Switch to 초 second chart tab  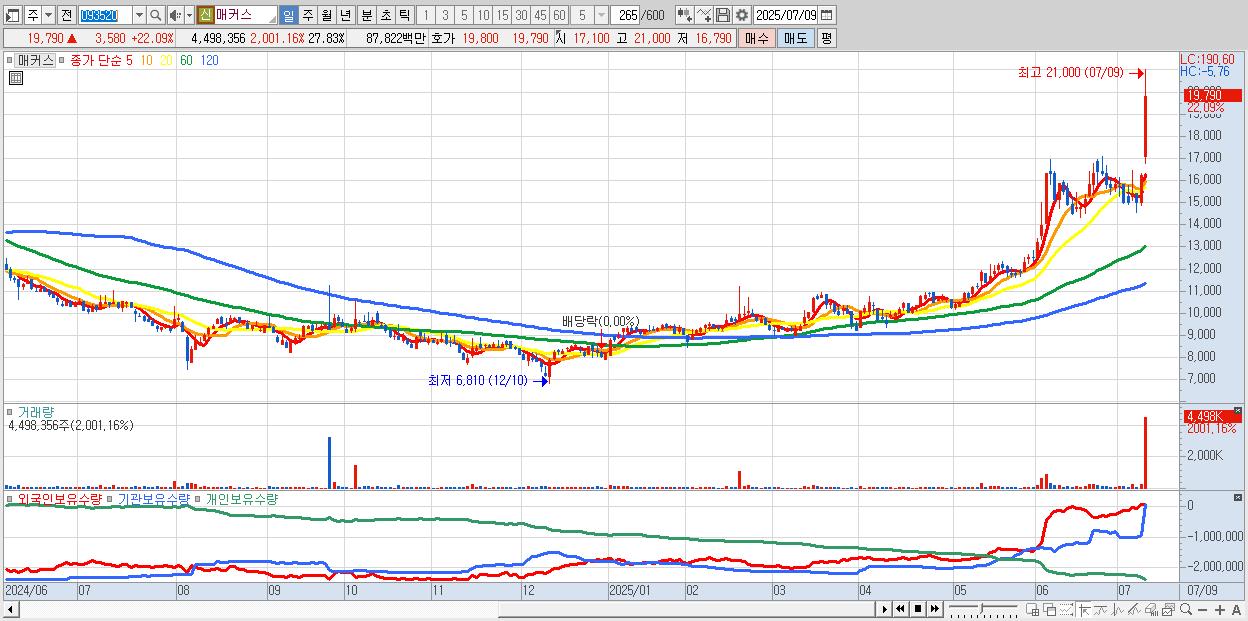(385, 15)
